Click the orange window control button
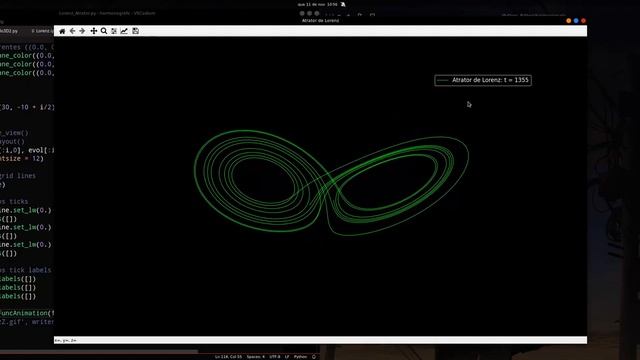This screenshot has height=360, width=640. click(569, 20)
